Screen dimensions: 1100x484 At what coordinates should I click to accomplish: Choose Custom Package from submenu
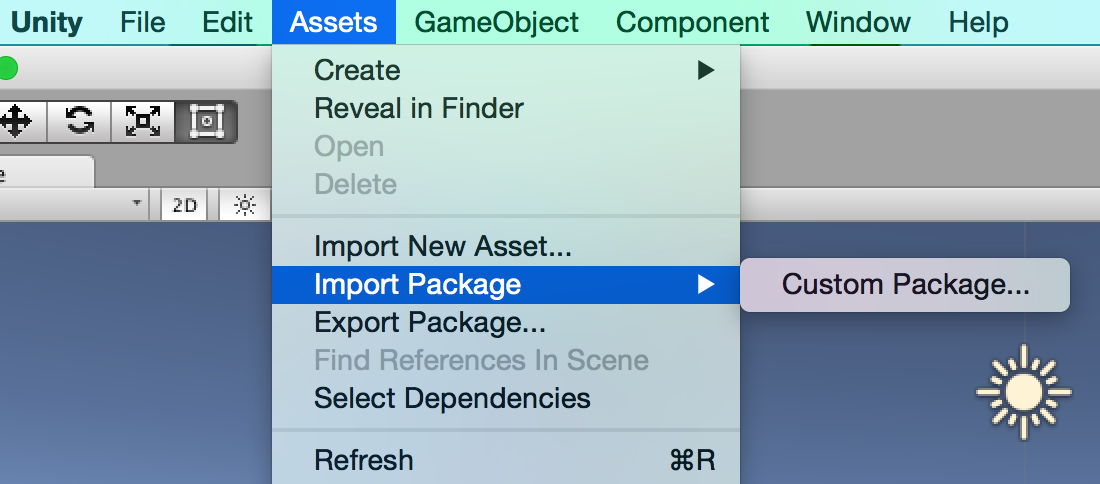(905, 285)
